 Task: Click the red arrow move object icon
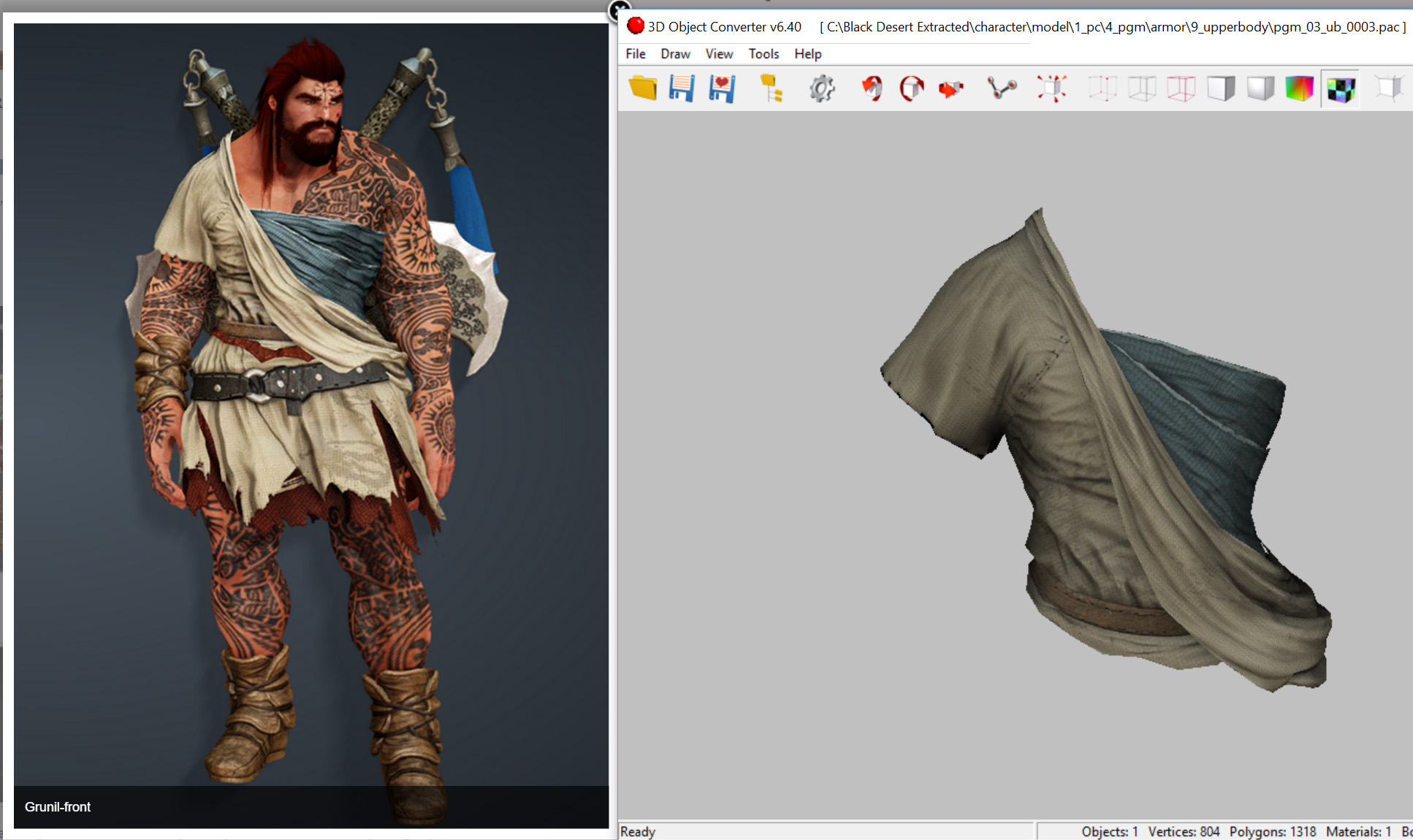[x=951, y=88]
